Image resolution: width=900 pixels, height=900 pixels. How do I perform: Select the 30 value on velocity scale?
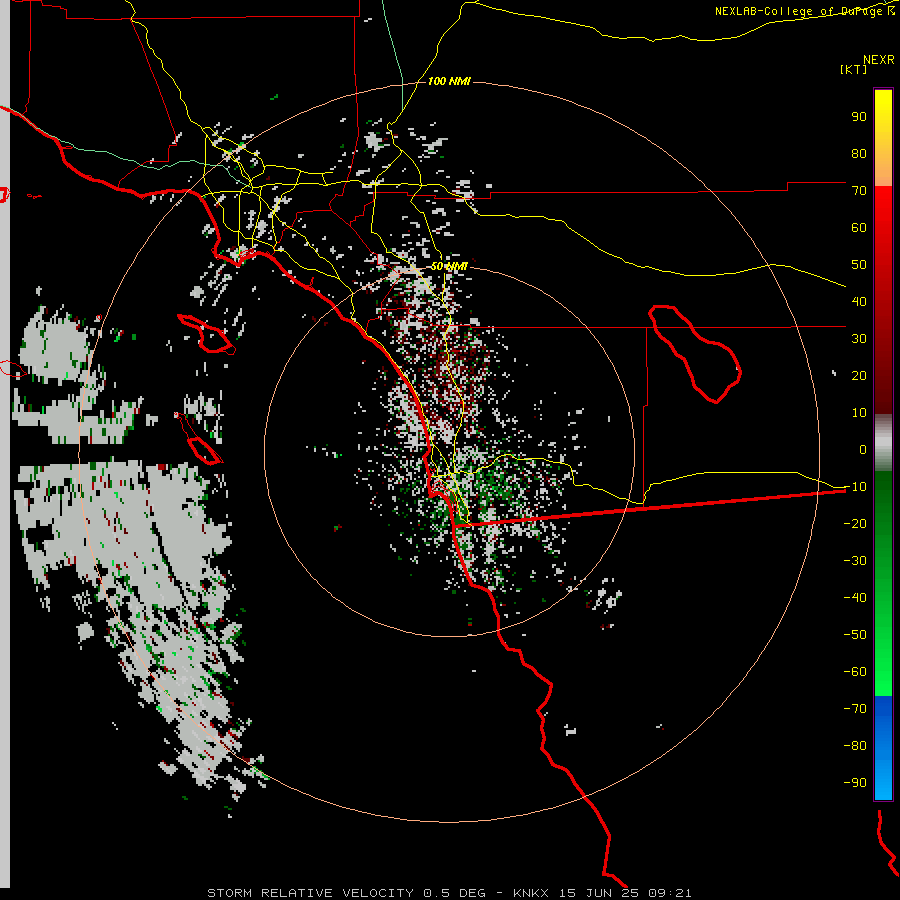tap(859, 339)
